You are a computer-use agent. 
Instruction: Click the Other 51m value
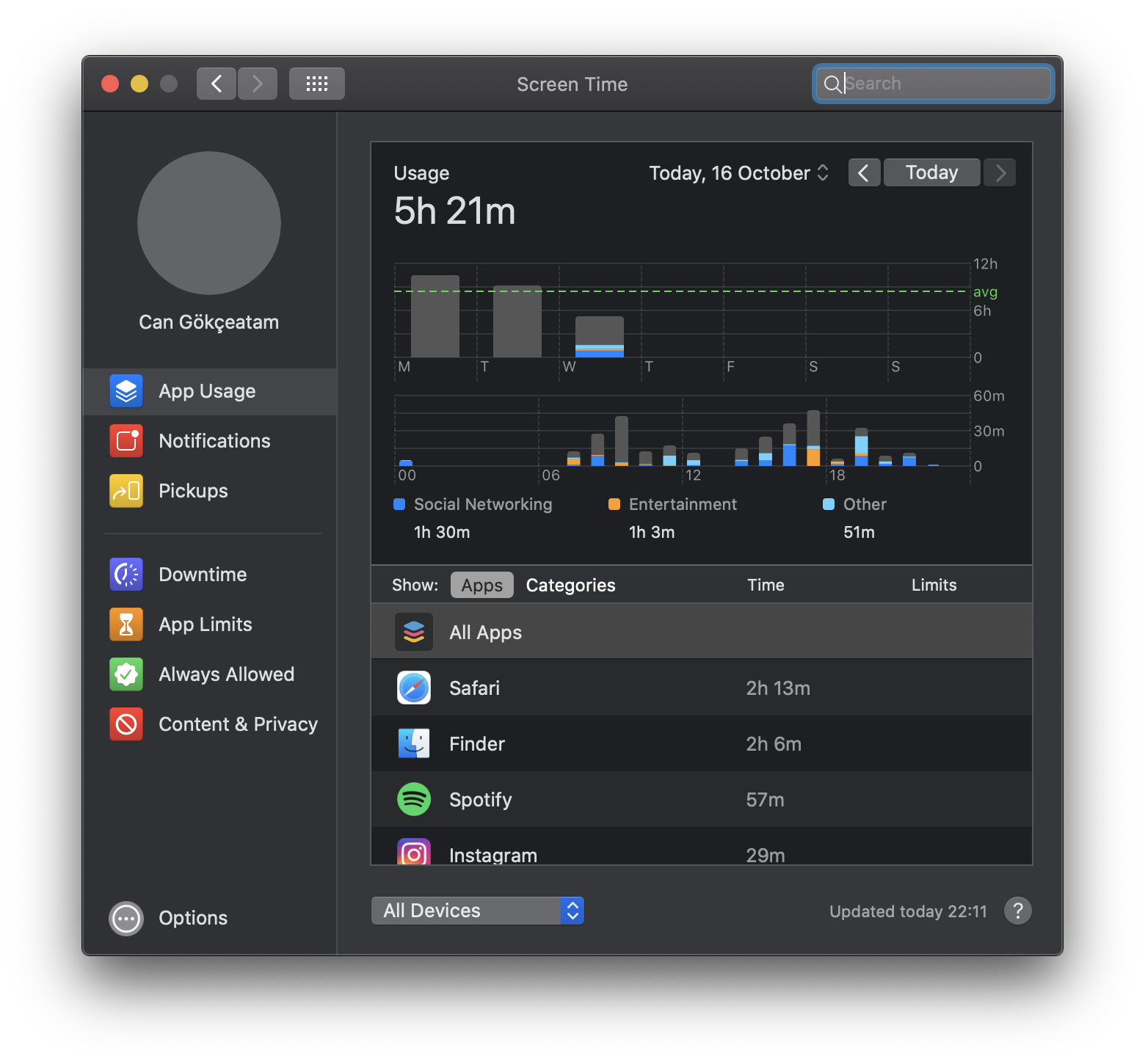point(859,532)
